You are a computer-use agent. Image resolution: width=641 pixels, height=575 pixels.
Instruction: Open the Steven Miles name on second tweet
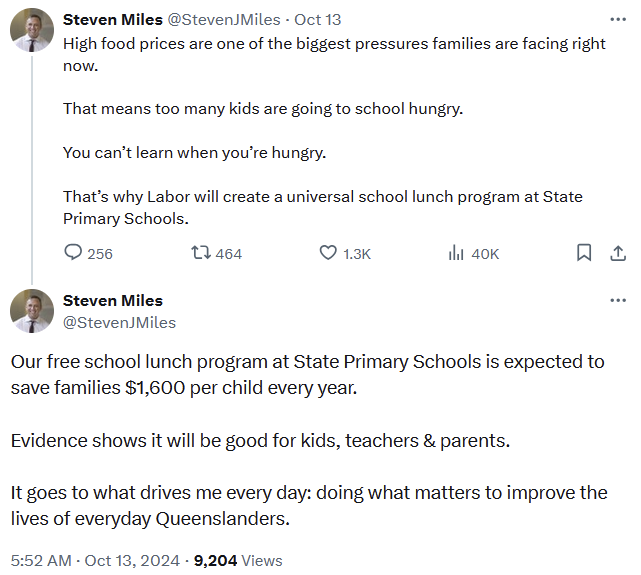[112, 300]
